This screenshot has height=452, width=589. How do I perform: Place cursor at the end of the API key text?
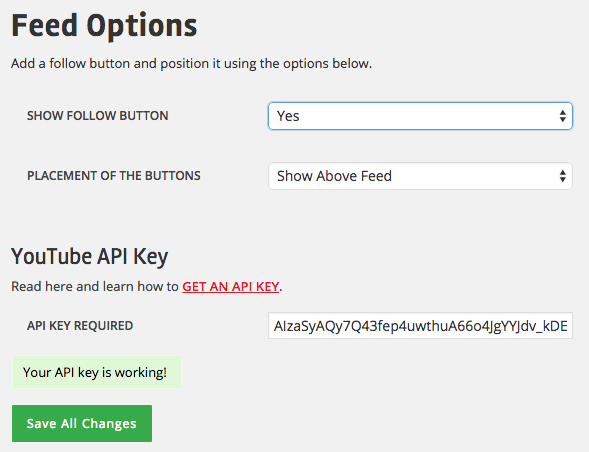click(569, 326)
